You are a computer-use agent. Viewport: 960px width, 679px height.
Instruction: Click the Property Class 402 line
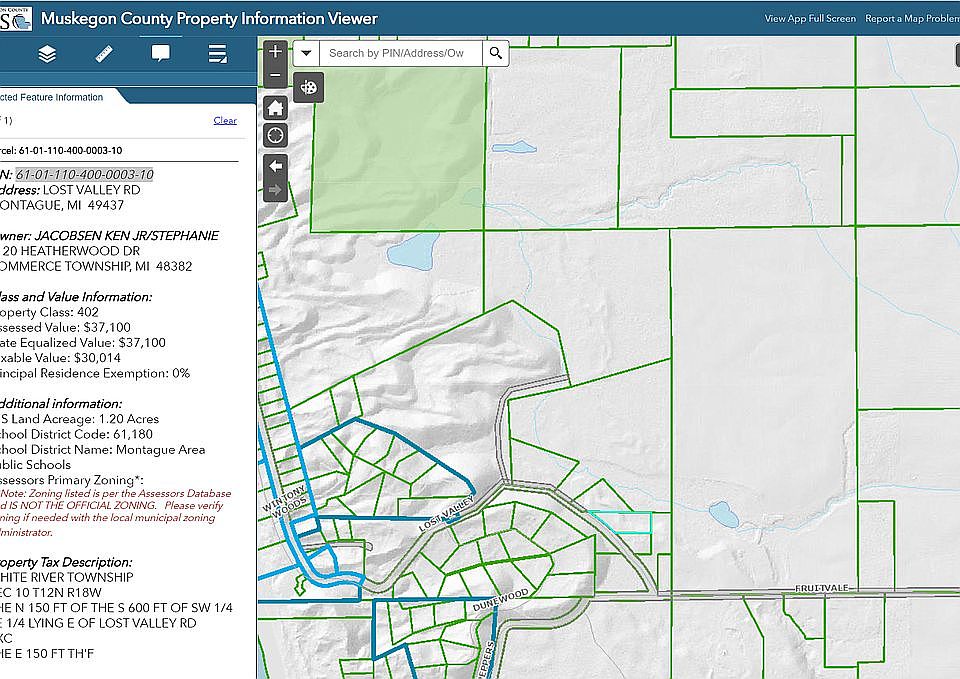(49, 312)
